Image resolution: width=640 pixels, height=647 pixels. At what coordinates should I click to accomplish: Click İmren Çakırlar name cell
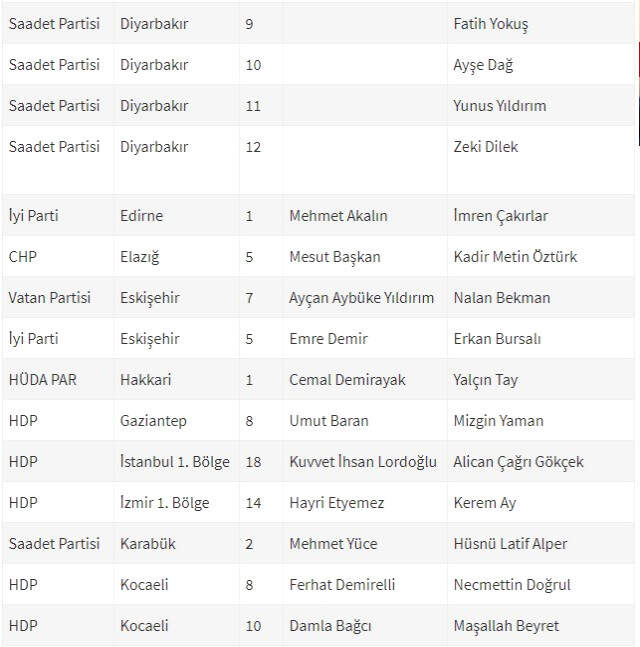pyautogui.click(x=501, y=216)
